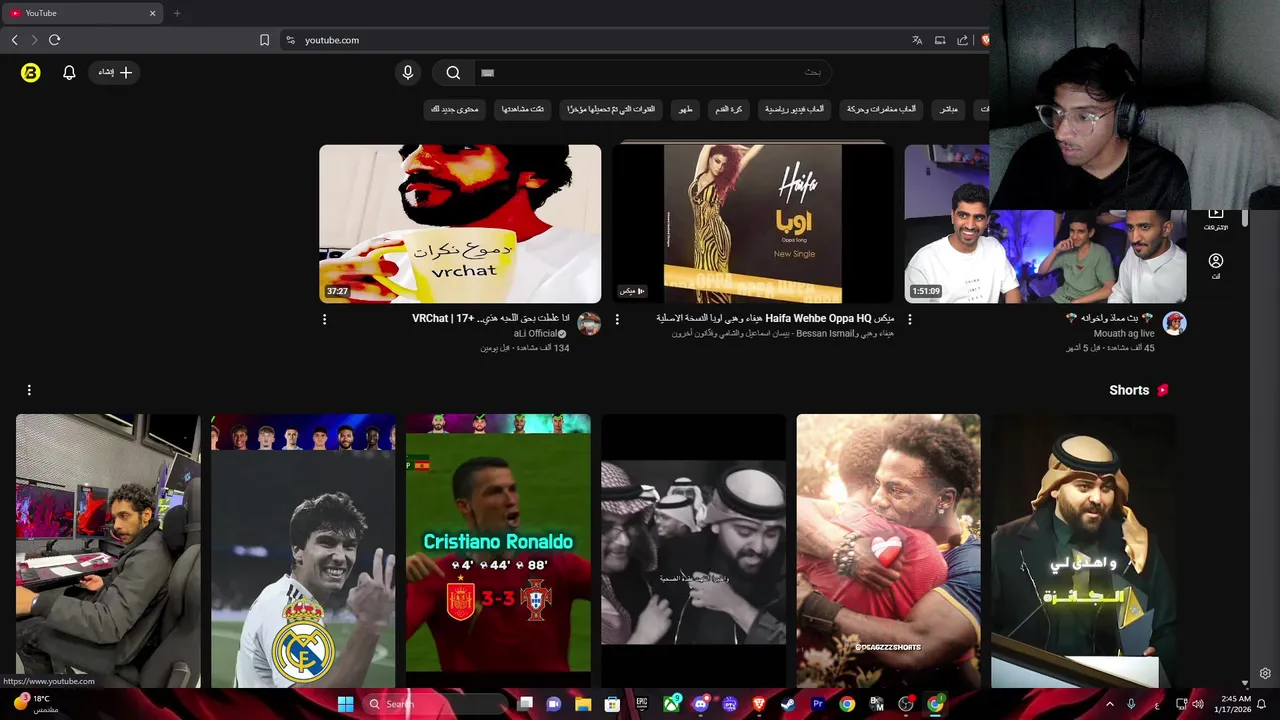Click the page vertical scrollbar
The image size is (1280, 720).
1245,218
